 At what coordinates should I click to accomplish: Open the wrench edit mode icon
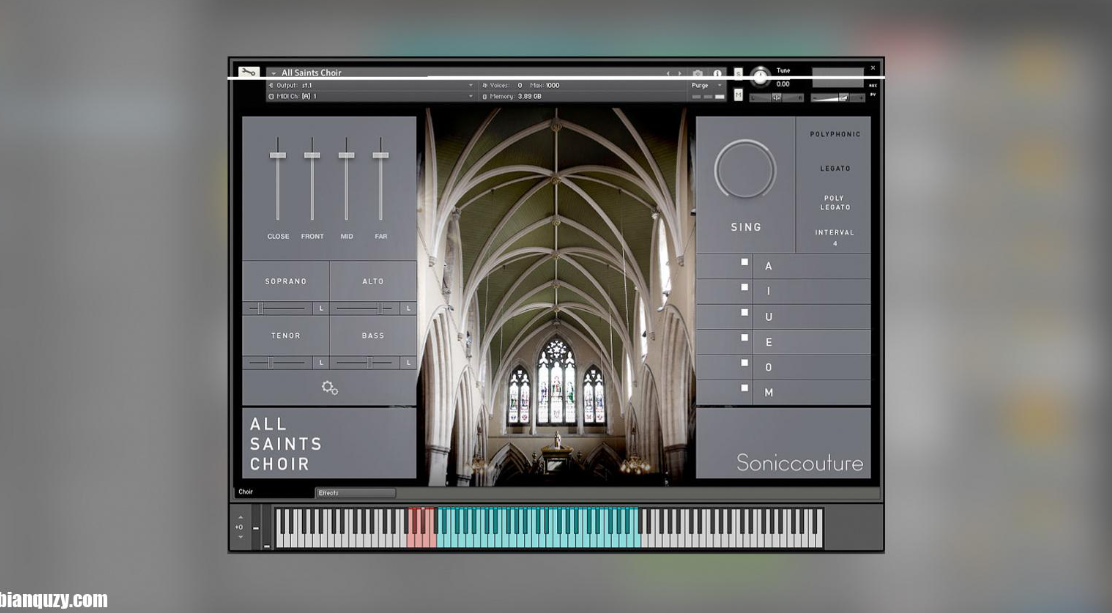248,72
